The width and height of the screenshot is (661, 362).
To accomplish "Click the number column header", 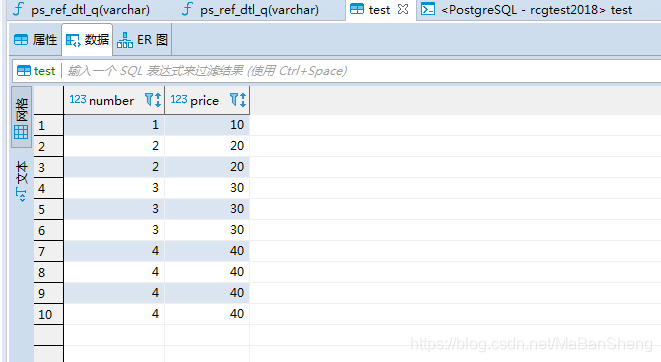I will [114, 100].
